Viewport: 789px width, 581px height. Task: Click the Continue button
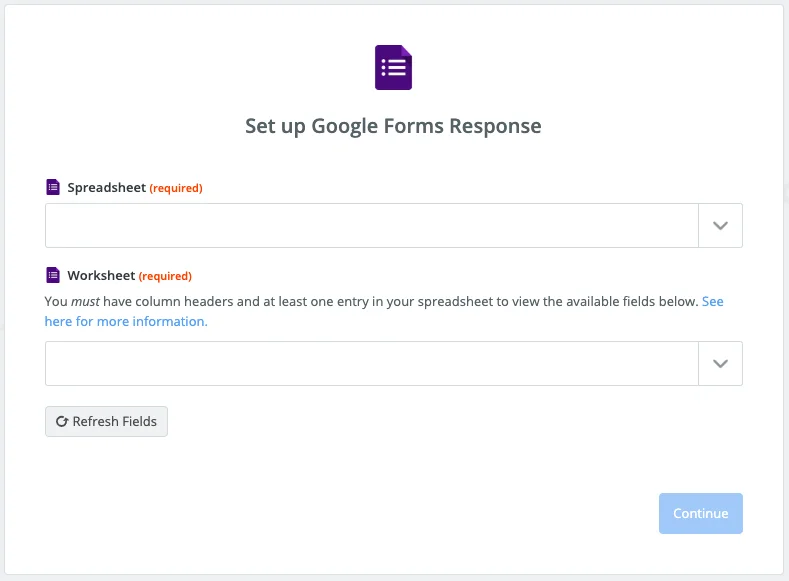(700, 513)
